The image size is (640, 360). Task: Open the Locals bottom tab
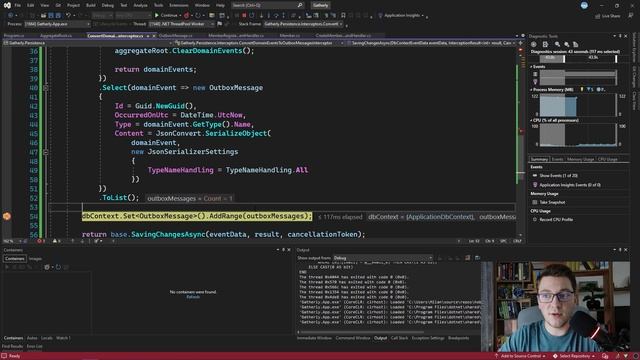click(x=47, y=338)
